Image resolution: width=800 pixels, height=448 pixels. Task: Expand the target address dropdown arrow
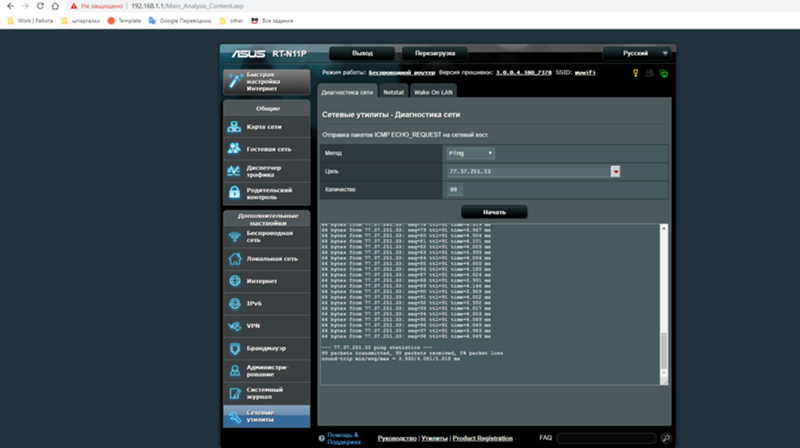pyautogui.click(x=615, y=171)
